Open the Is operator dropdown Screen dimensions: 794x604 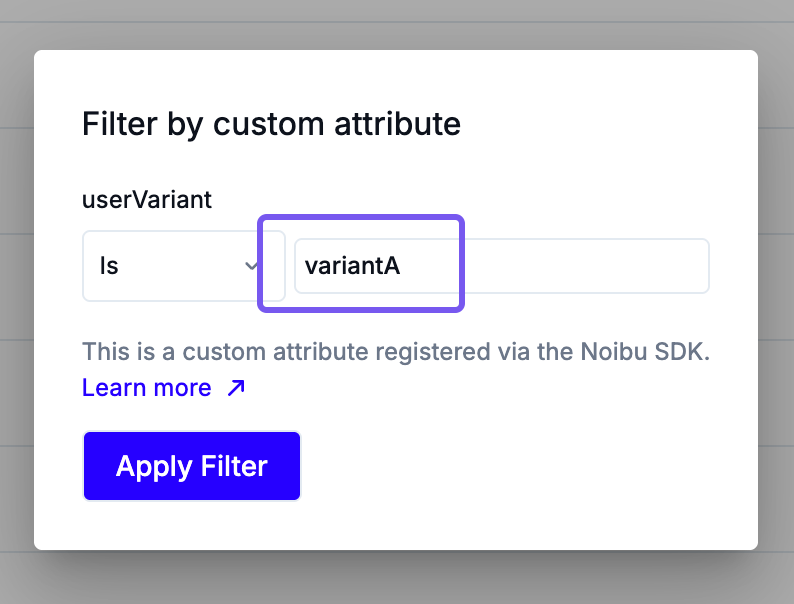[184, 266]
